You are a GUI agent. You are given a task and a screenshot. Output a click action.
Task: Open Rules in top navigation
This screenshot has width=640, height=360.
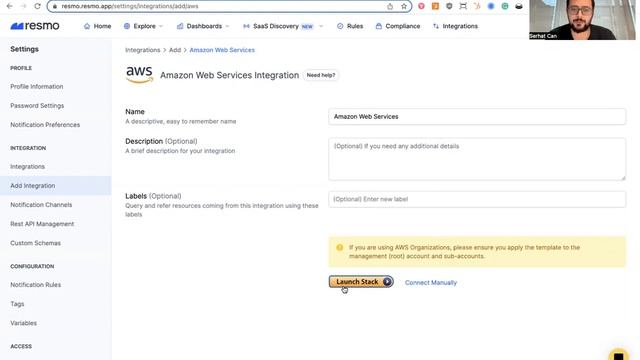pyautogui.click(x=350, y=26)
